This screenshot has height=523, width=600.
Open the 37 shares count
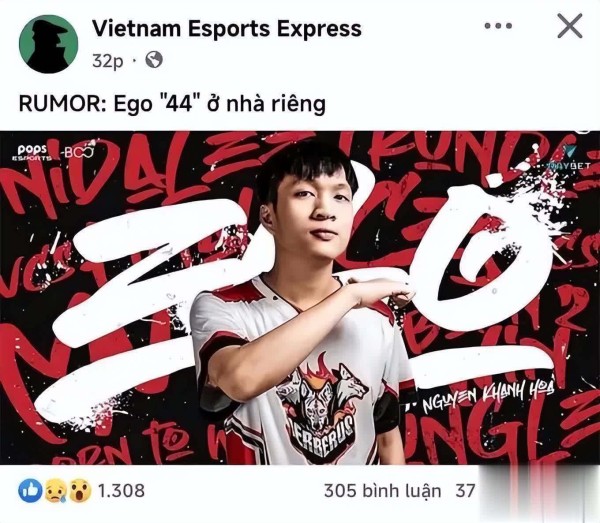(465, 490)
